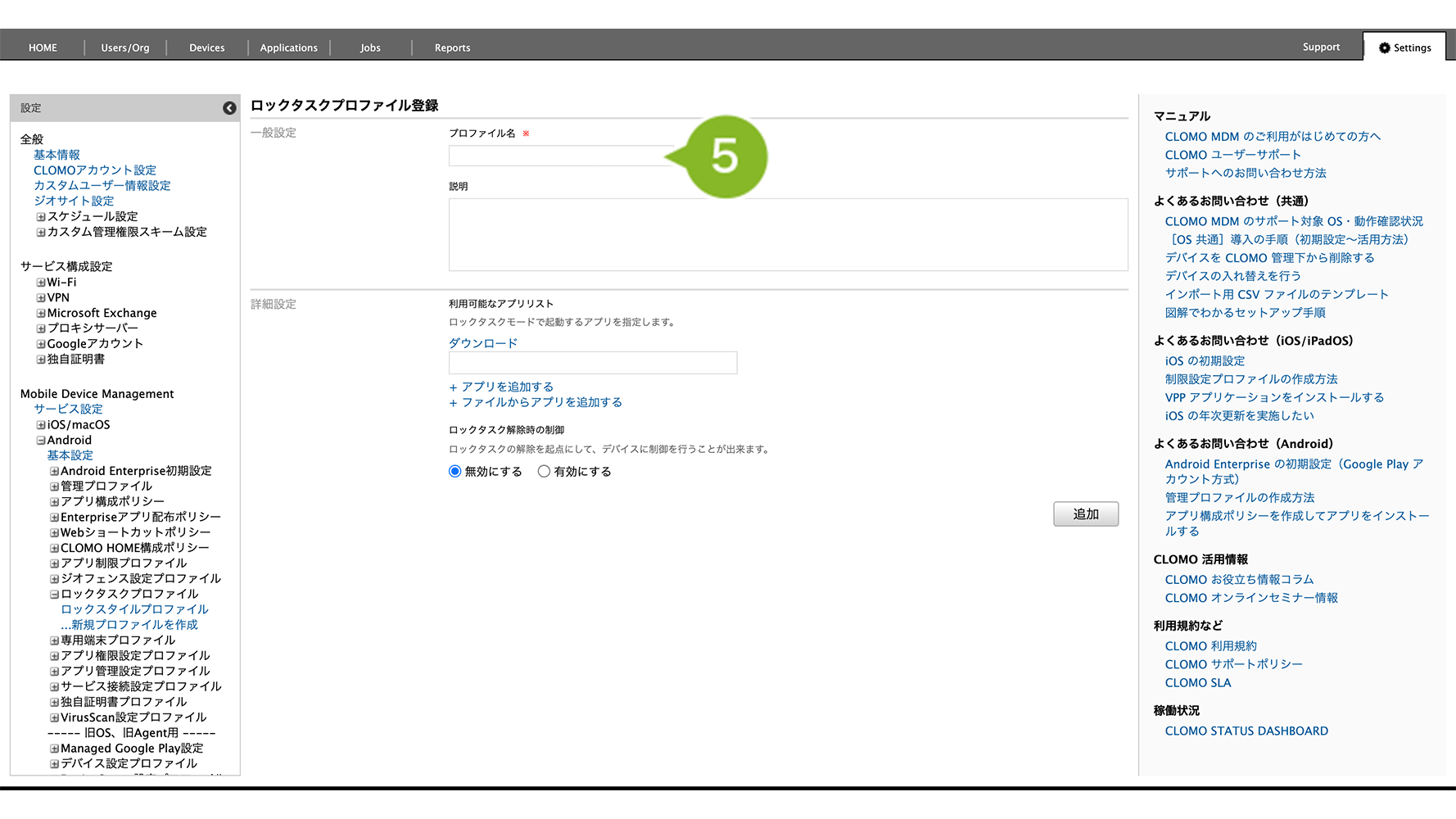Collapse the Android tree node

[x=41, y=441]
